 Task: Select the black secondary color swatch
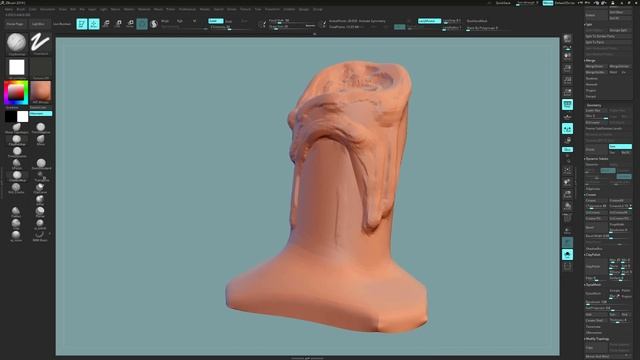[x=10, y=117]
